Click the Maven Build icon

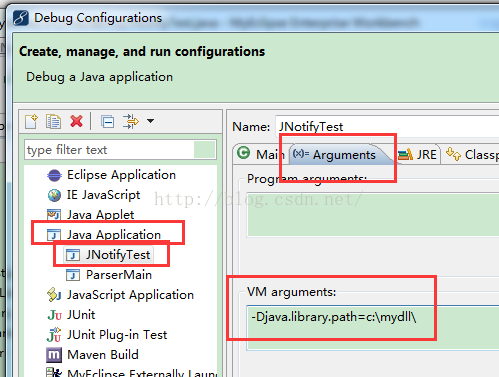54,355
